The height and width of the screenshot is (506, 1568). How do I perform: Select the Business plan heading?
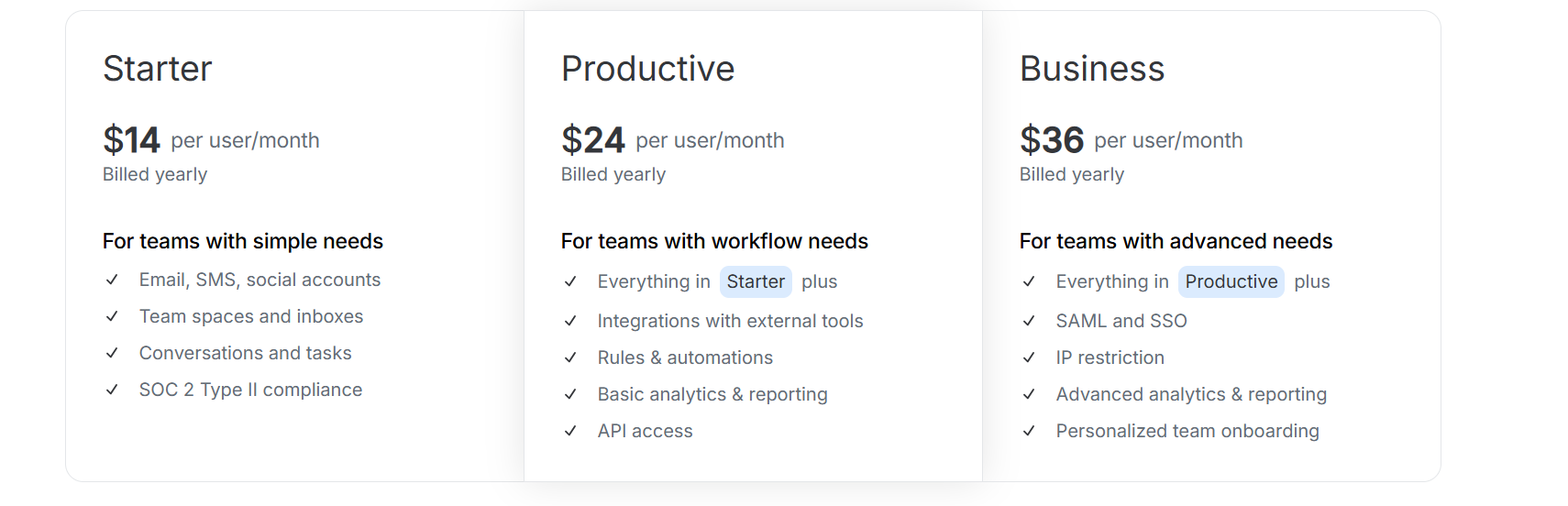click(1091, 69)
